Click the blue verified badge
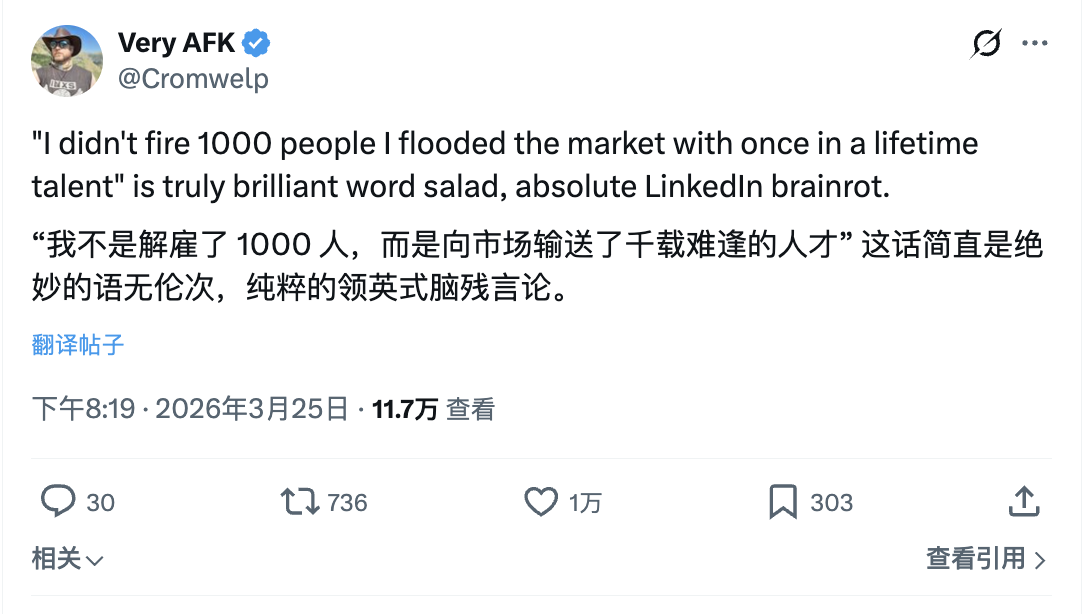 pos(257,44)
